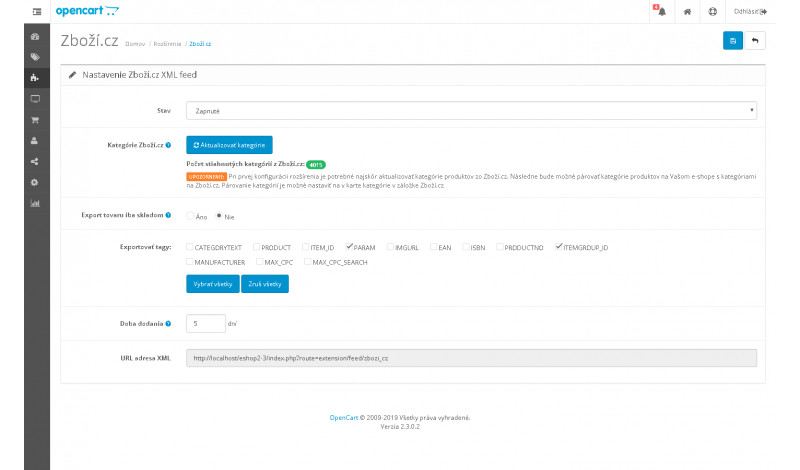Click the back arrow cancel button
Viewport: 800px width, 470px height.
(755, 41)
